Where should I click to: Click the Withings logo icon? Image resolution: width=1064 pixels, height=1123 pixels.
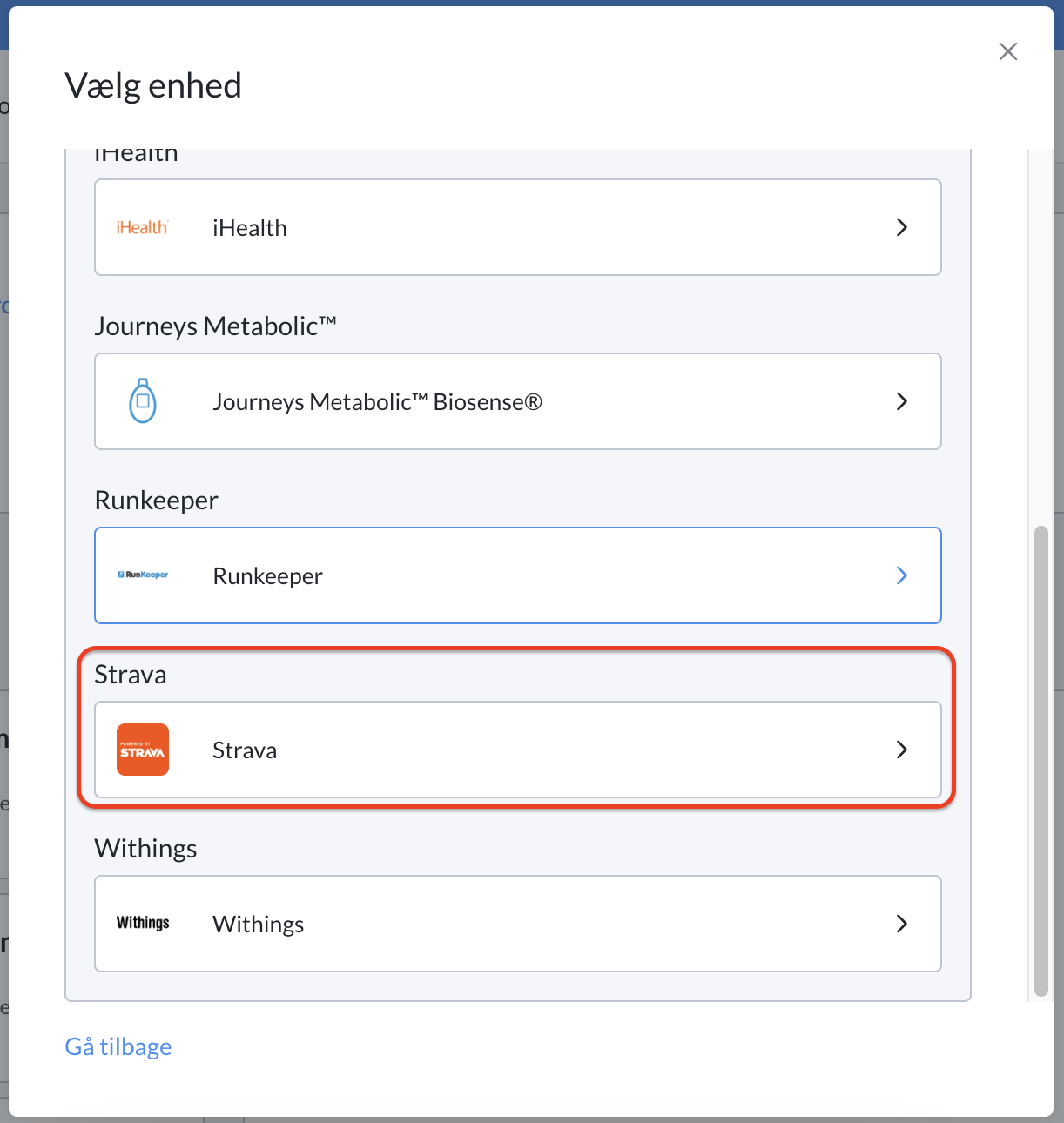tap(143, 923)
